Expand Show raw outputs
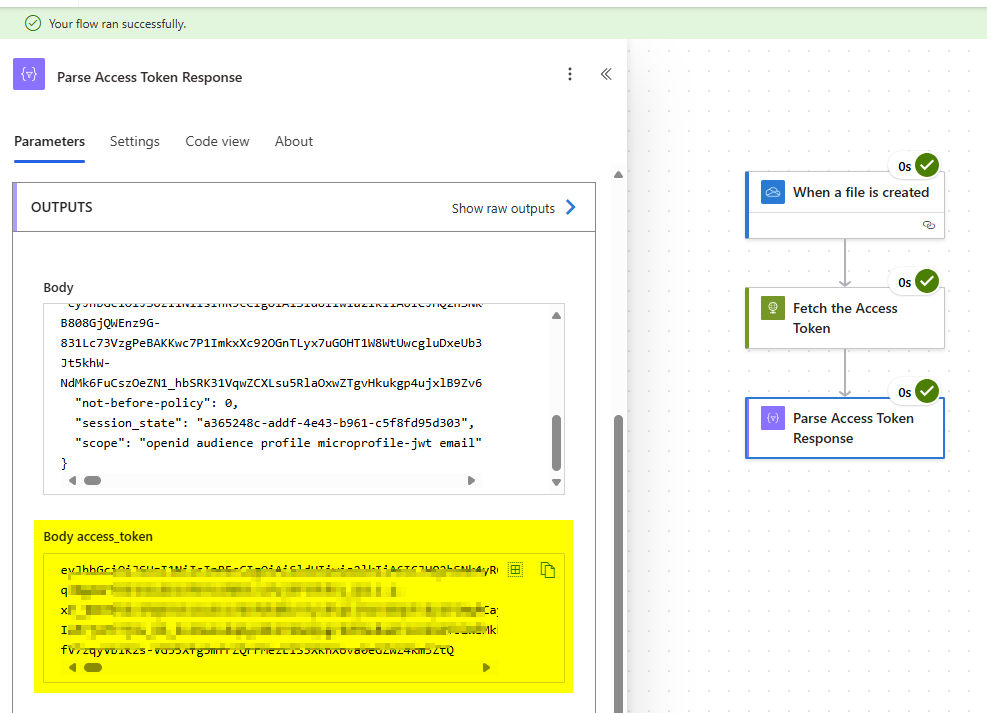This screenshot has width=987, height=713. [514, 208]
